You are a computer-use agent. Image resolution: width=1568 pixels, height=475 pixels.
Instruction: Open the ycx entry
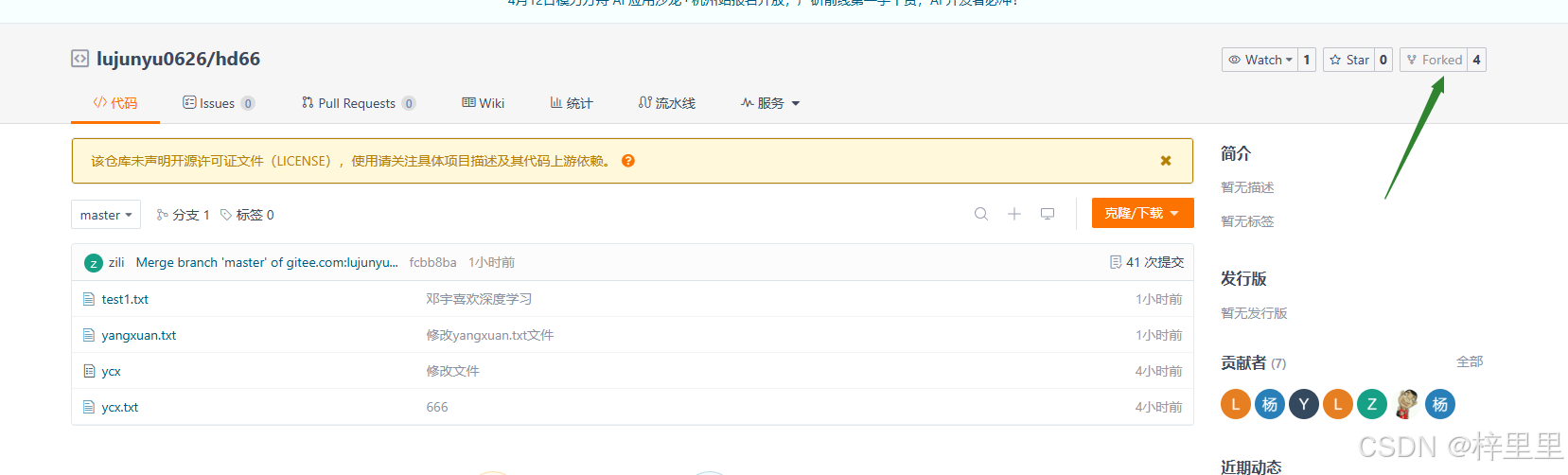tap(112, 371)
